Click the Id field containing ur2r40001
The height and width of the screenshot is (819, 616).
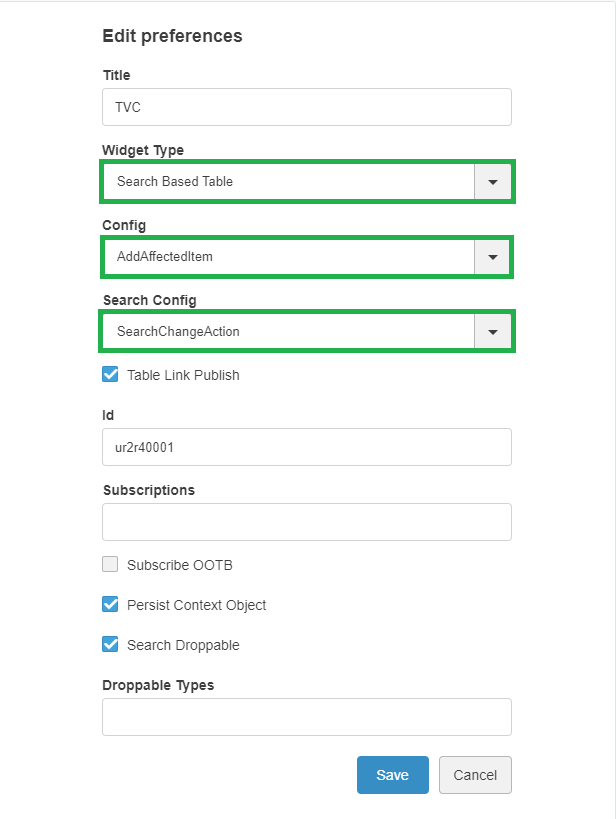tap(306, 447)
